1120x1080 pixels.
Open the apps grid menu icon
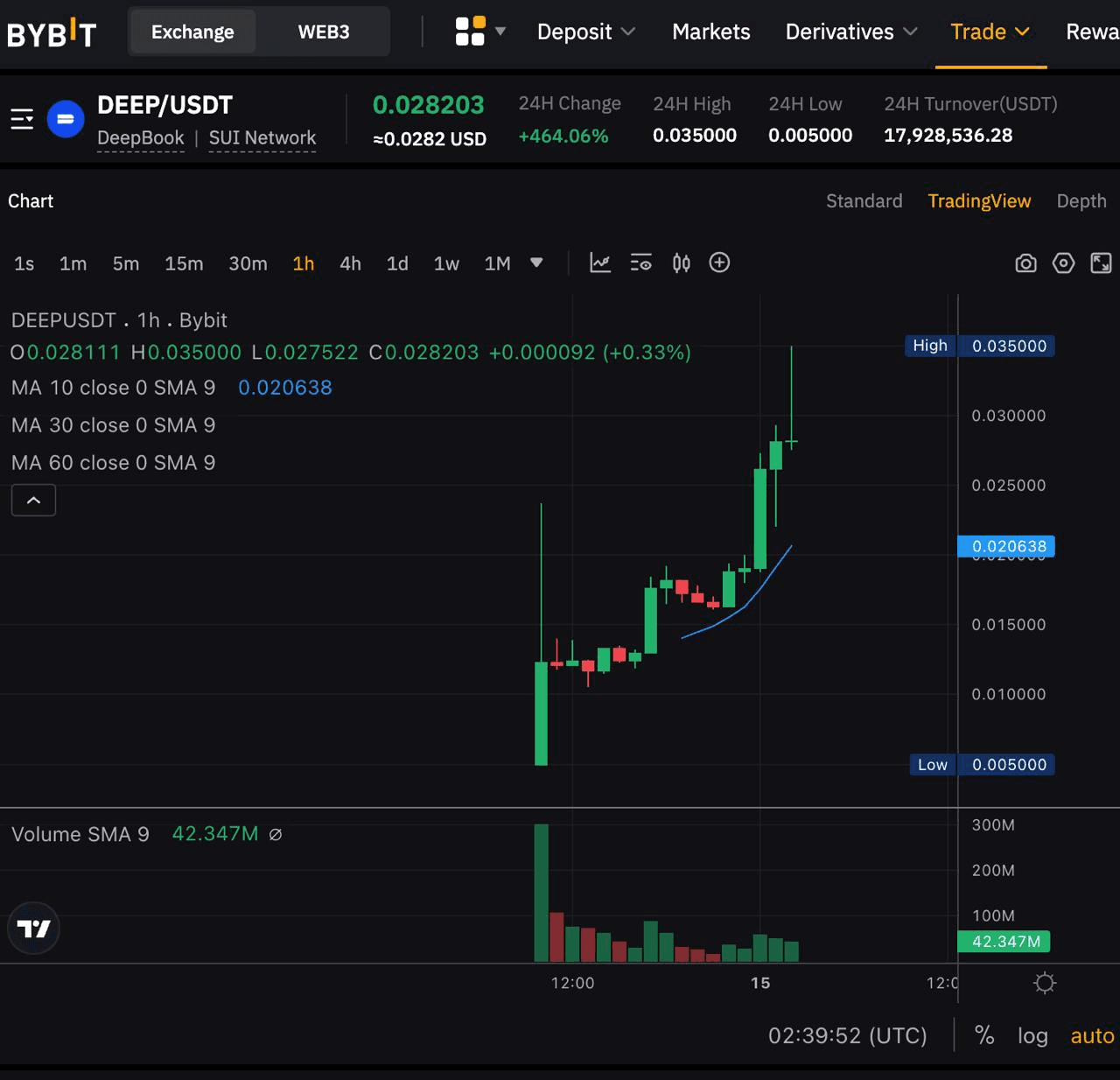[x=470, y=32]
